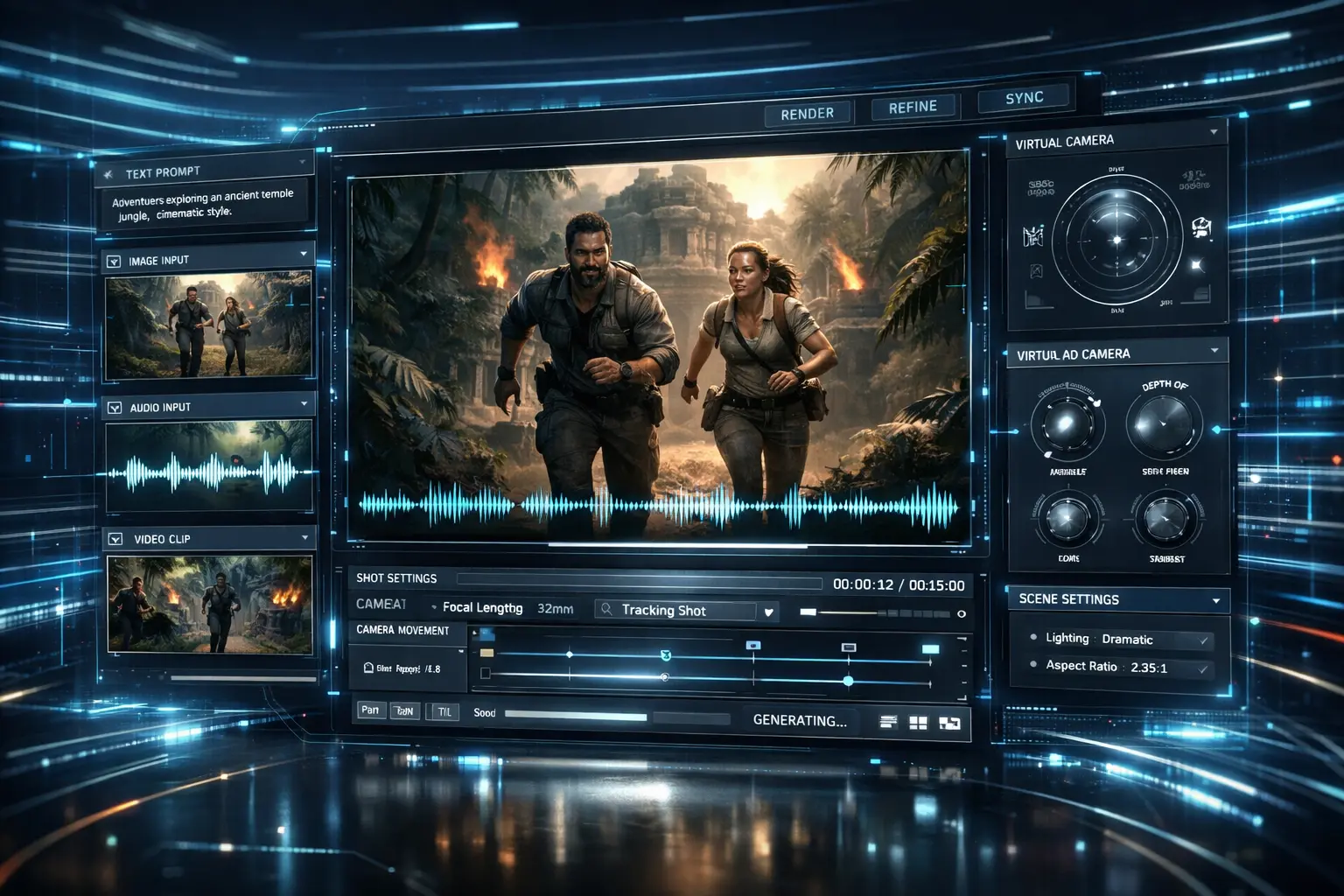This screenshot has height=896, width=1344.
Task: Click the Pan button
Action: [x=370, y=710]
